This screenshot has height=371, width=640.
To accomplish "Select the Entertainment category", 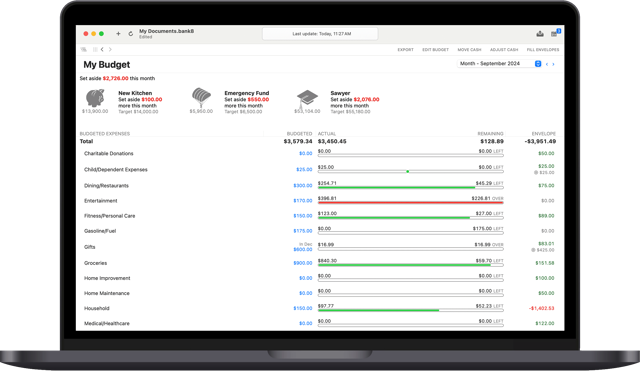I will [x=100, y=200].
